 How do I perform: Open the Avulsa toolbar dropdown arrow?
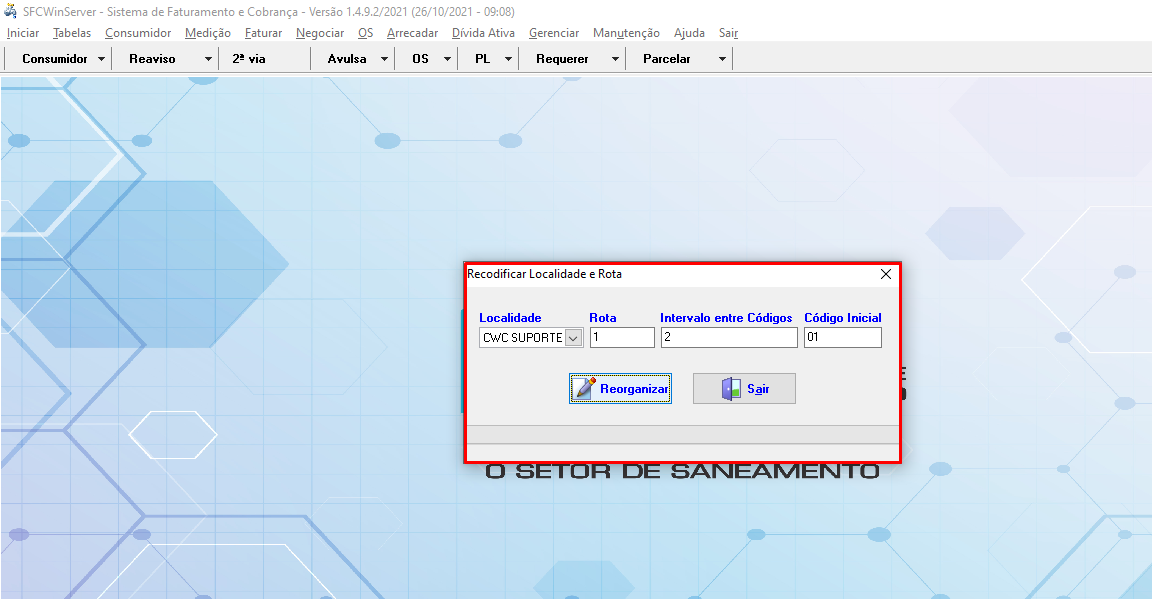pyautogui.click(x=385, y=59)
